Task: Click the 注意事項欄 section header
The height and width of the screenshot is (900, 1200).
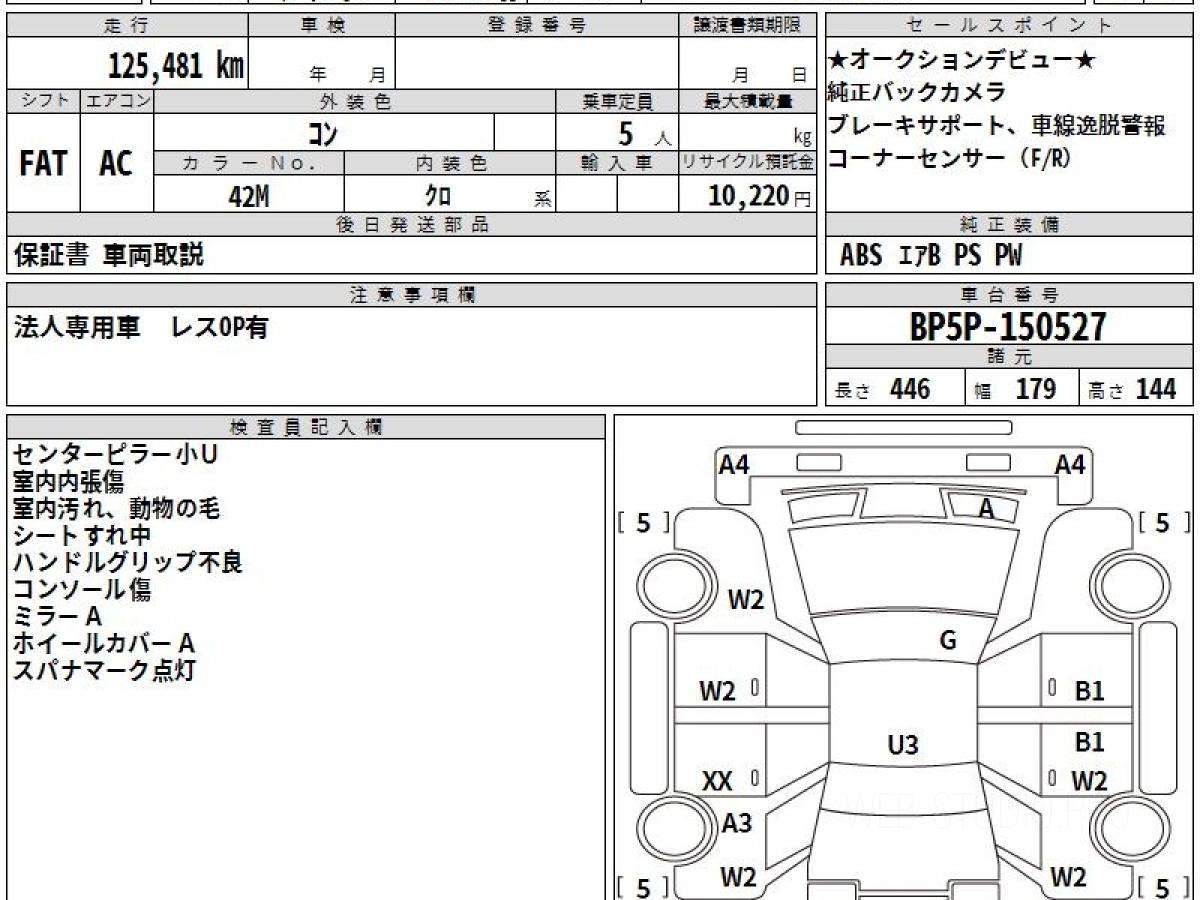Action: [411, 295]
